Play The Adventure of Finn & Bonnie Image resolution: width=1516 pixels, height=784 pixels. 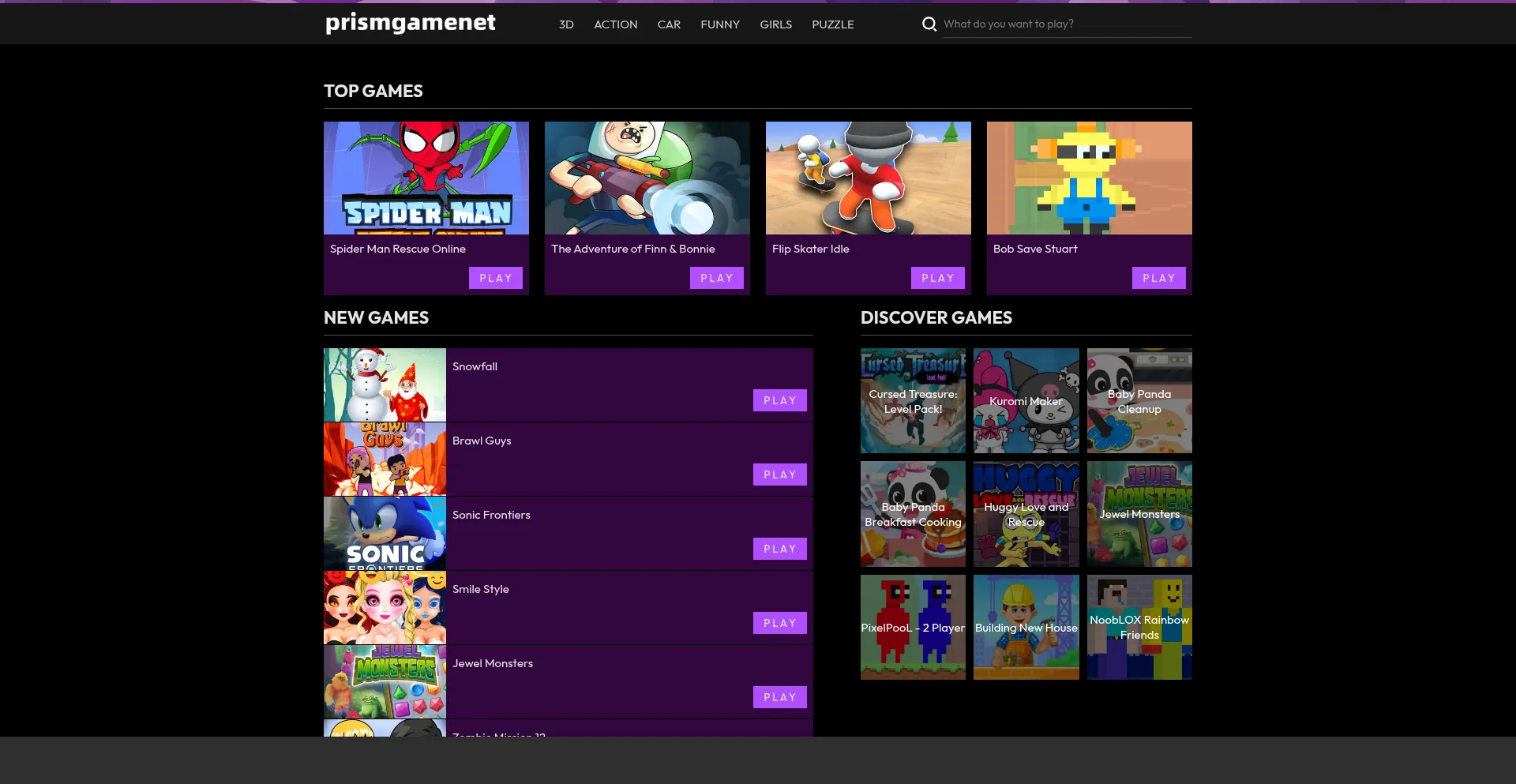717,278
